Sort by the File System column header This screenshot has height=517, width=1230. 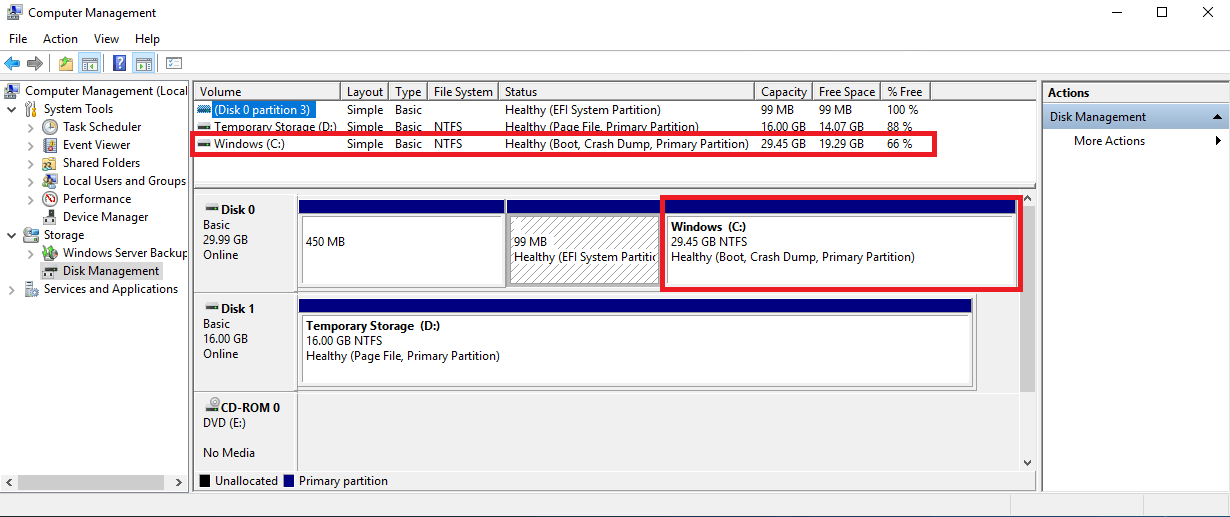coord(463,91)
